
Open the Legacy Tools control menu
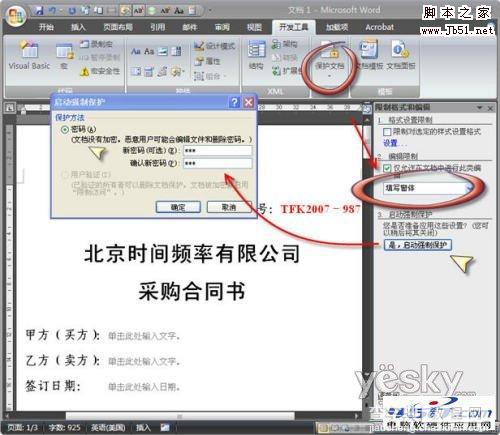177,71
